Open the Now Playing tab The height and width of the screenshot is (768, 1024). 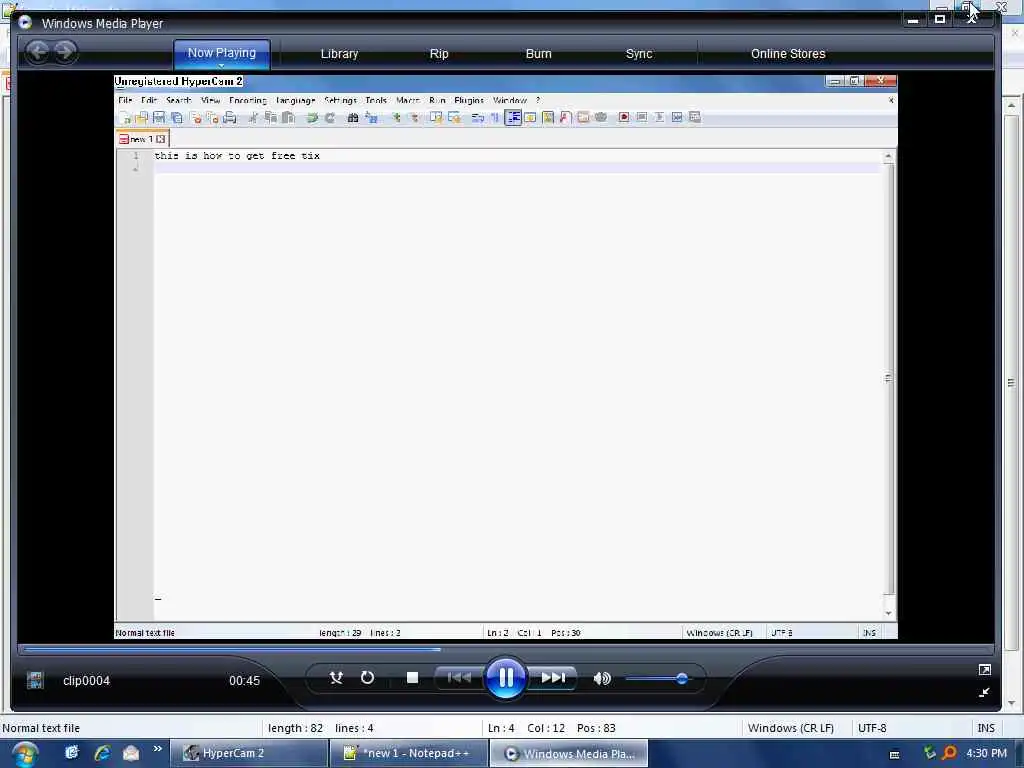[221, 52]
